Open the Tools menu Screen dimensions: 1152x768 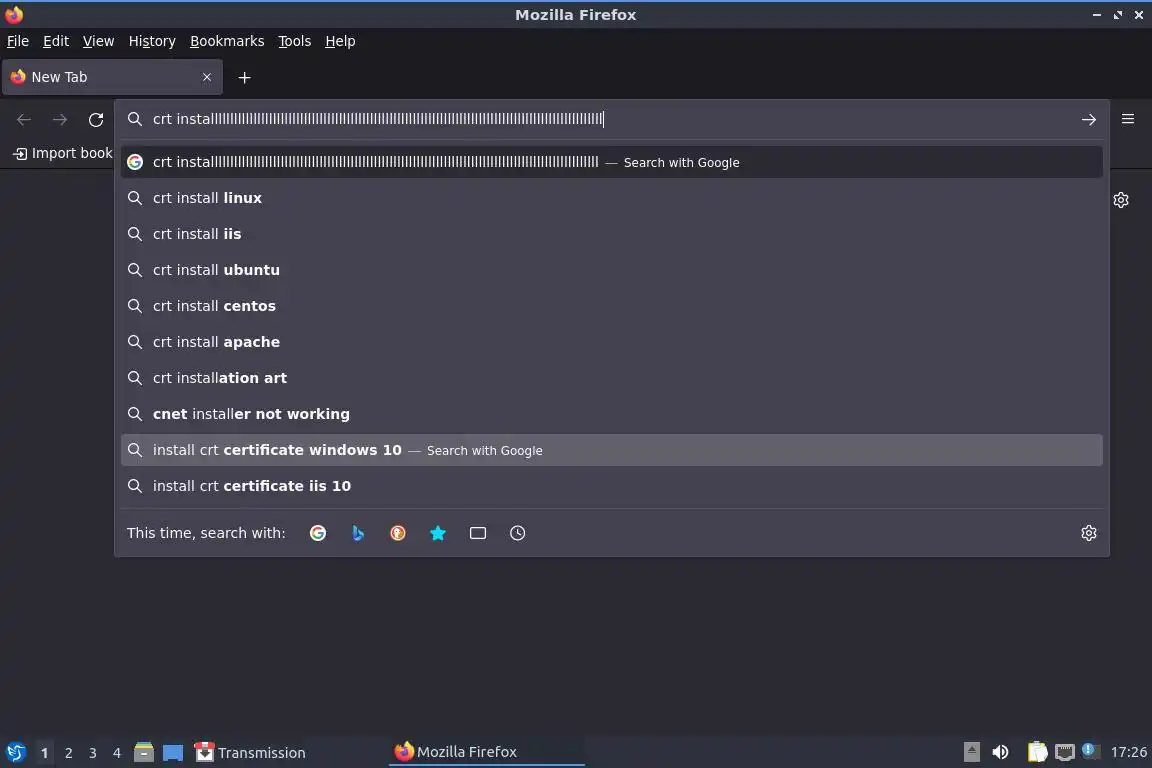pos(295,41)
